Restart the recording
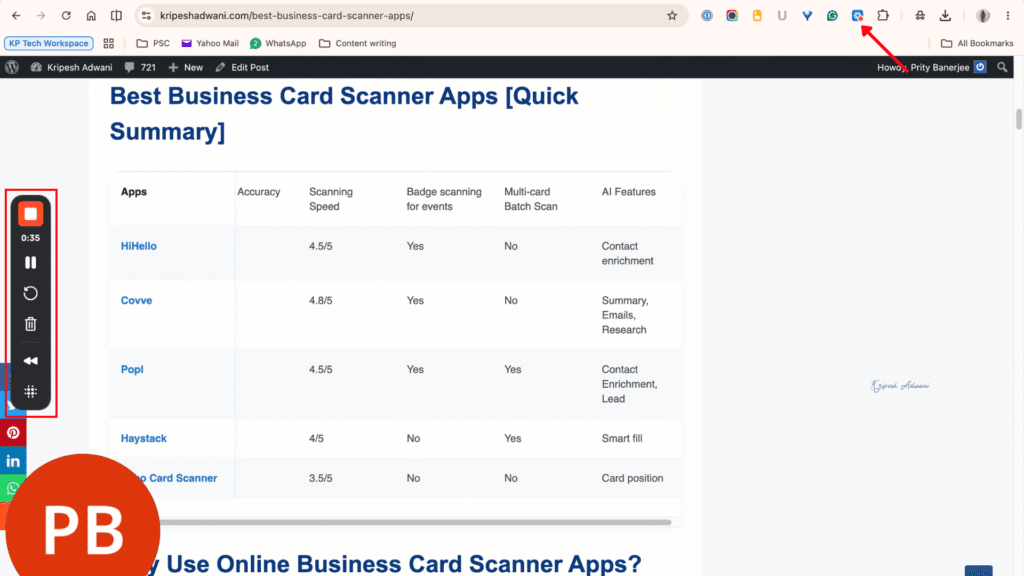The image size is (1024, 576). 30,293
